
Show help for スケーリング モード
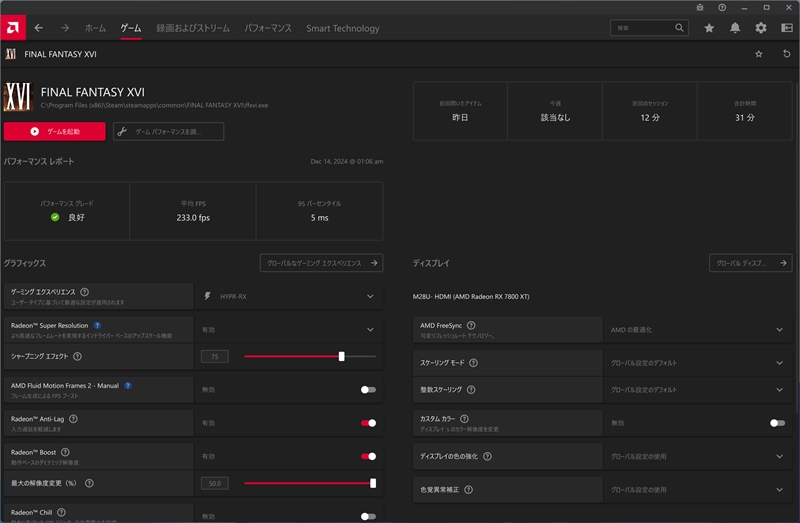tap(473, 363)
